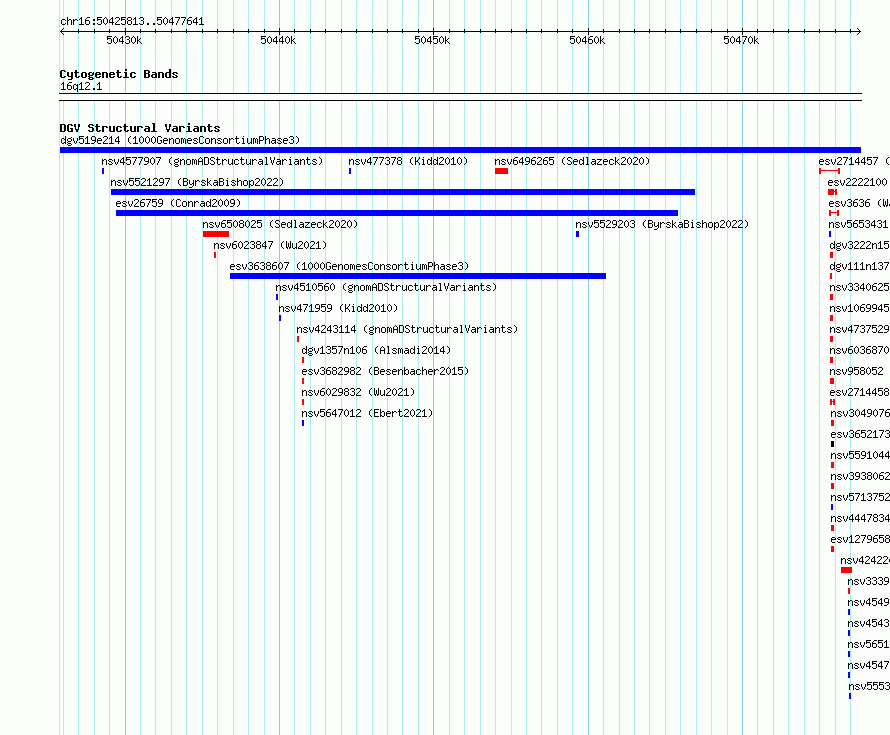Select the long blue dgv519e214 variant bar
The height and width of the screenshot is (735, 890).
point(460,150)
